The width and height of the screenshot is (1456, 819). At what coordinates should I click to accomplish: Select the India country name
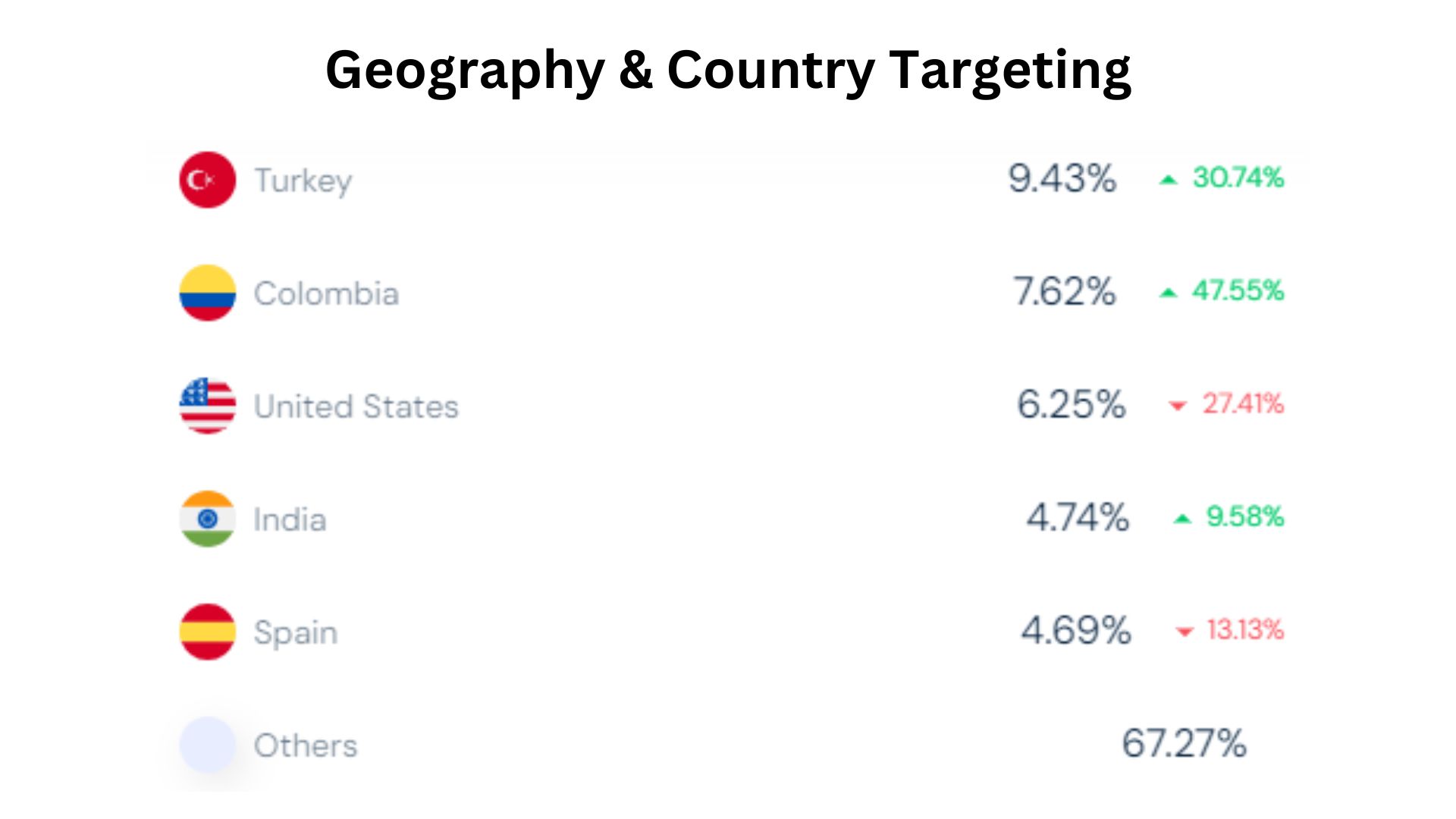pos(290,519)
